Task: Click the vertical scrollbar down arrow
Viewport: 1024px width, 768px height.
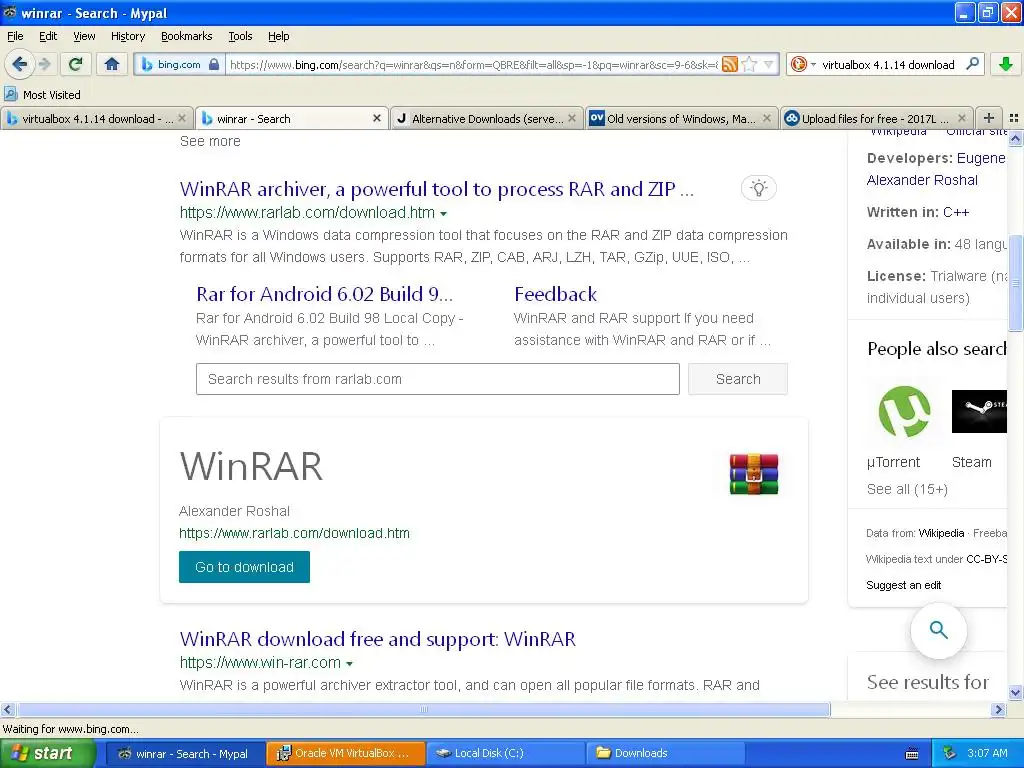Action: point(1015,692)
